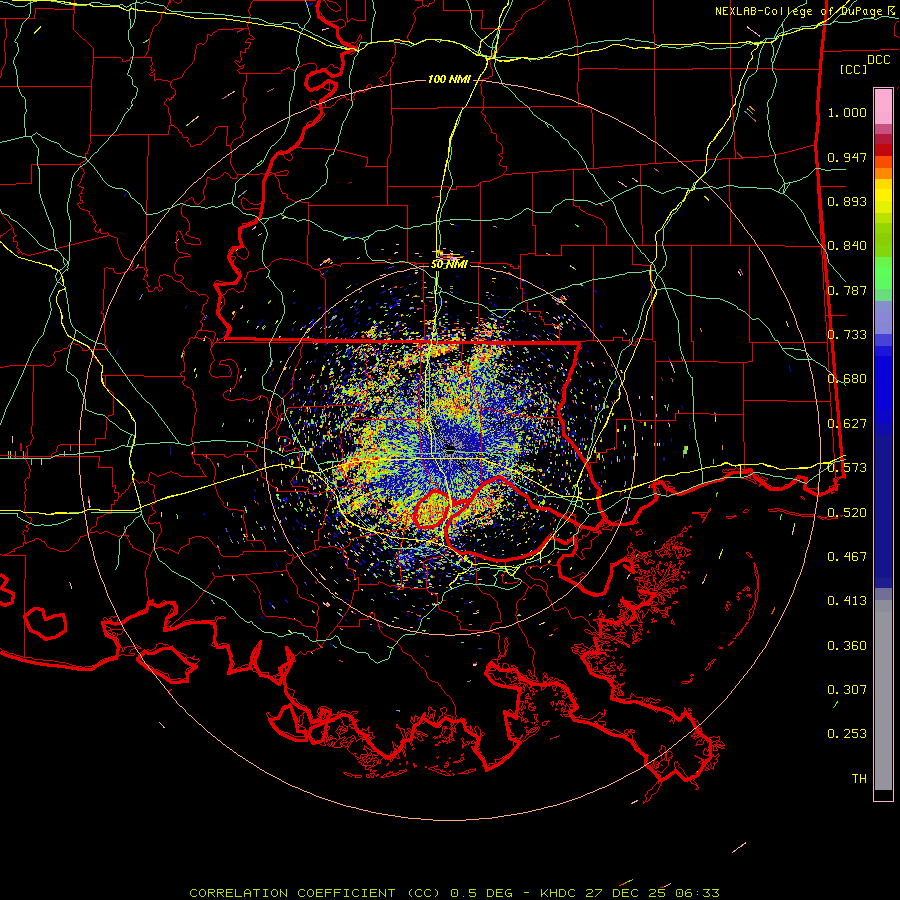The height and width of the screenshot is (900, 900).
Task: Click the 0.627 legend value
Action: [x=847, y=424]
